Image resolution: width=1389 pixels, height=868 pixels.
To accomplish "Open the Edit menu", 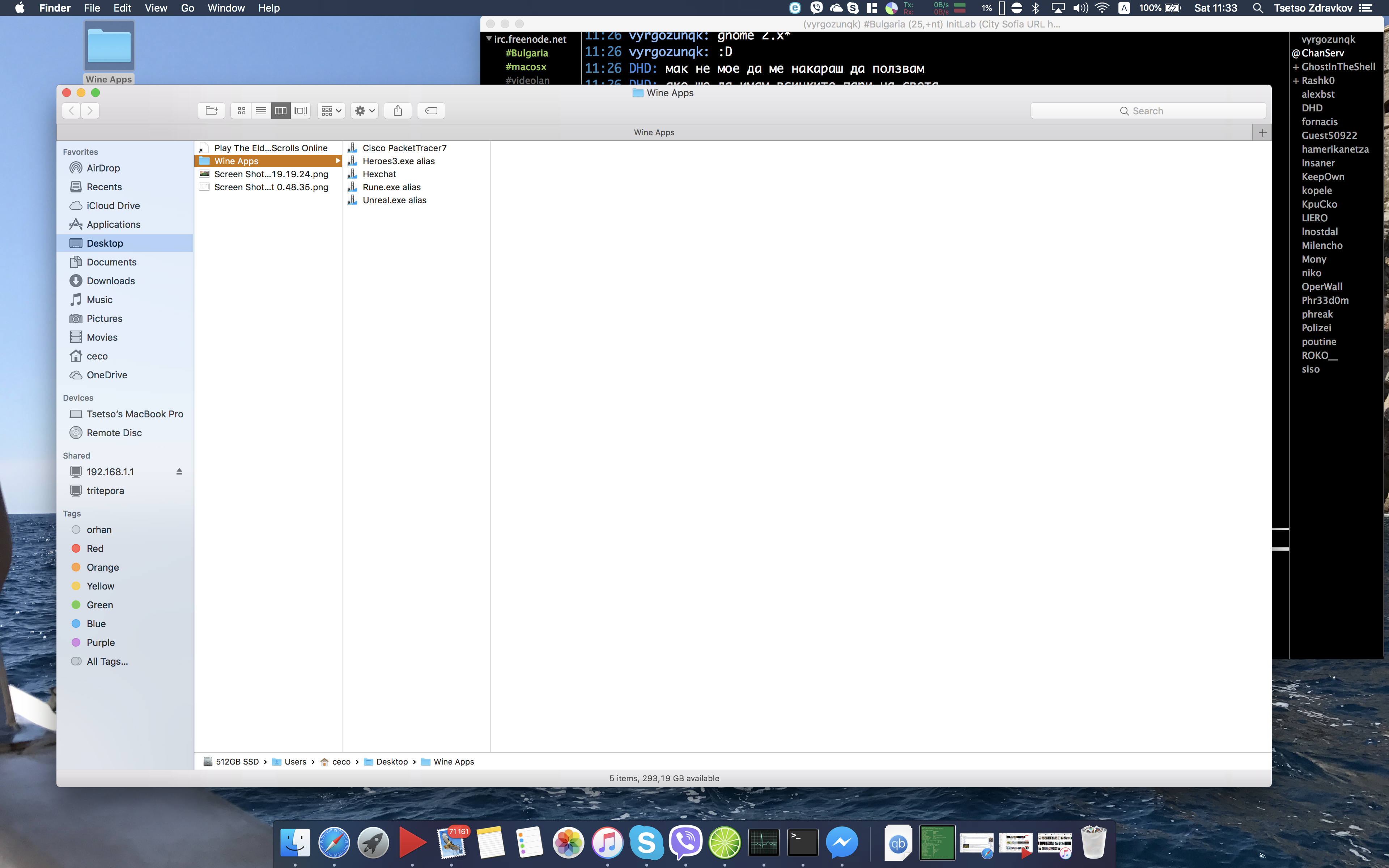I will click(x=122, y=8).
